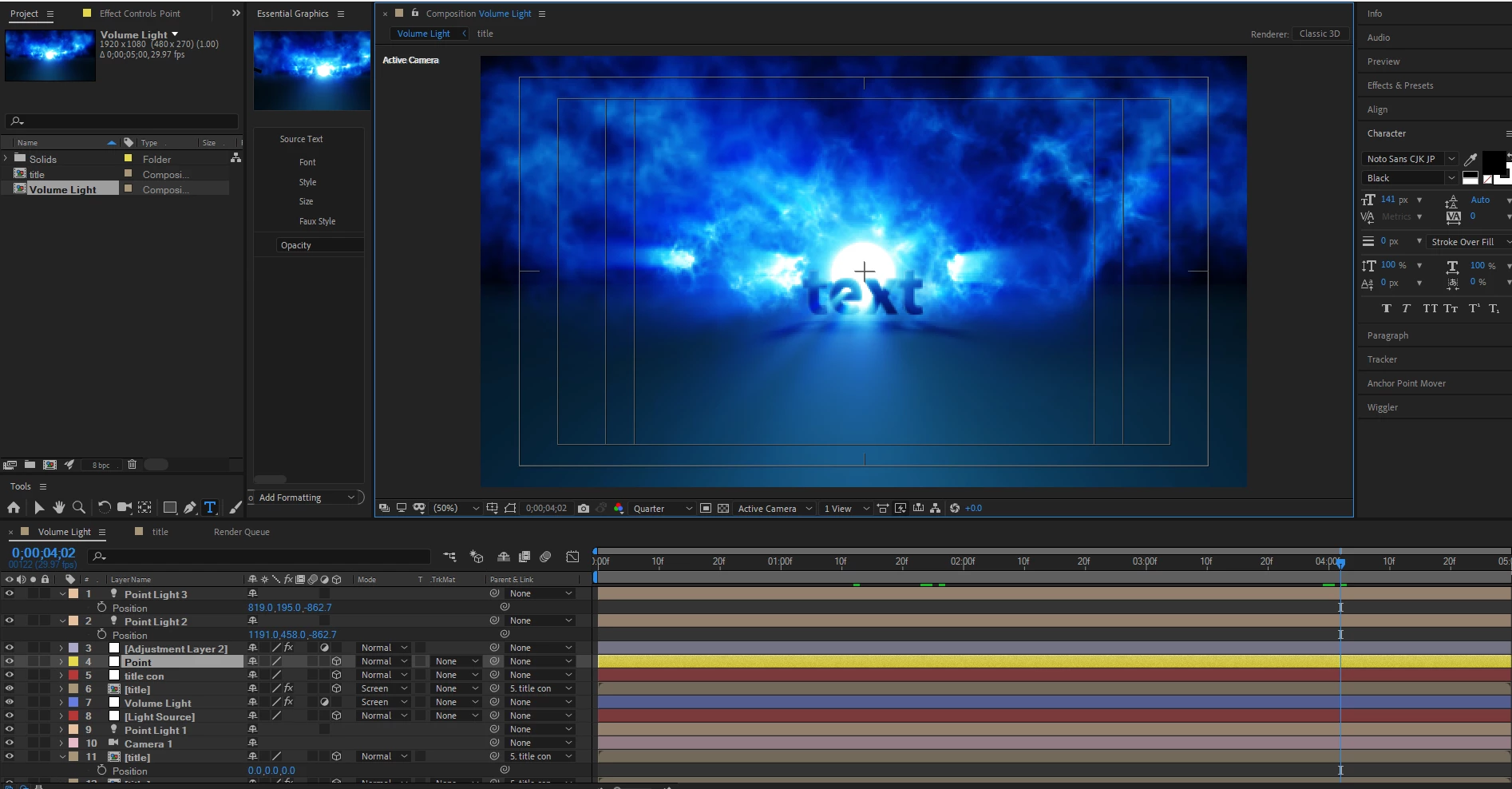The image size is (1512, 789).
Task: Hide the Adjustment Layer 2 layer
Action: coord(10,648)
